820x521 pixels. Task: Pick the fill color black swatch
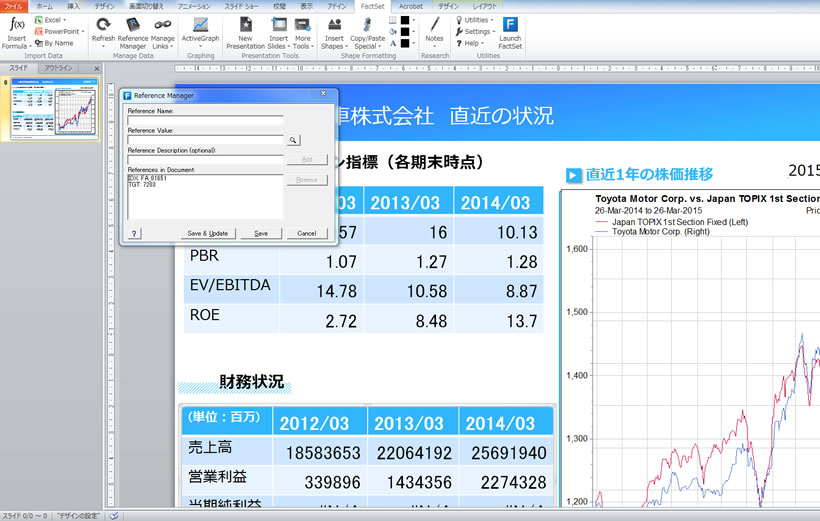pyautogui.click(x=405, y=31)
